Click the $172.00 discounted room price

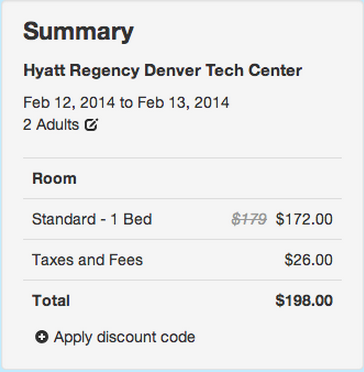[x=304, y=219]
